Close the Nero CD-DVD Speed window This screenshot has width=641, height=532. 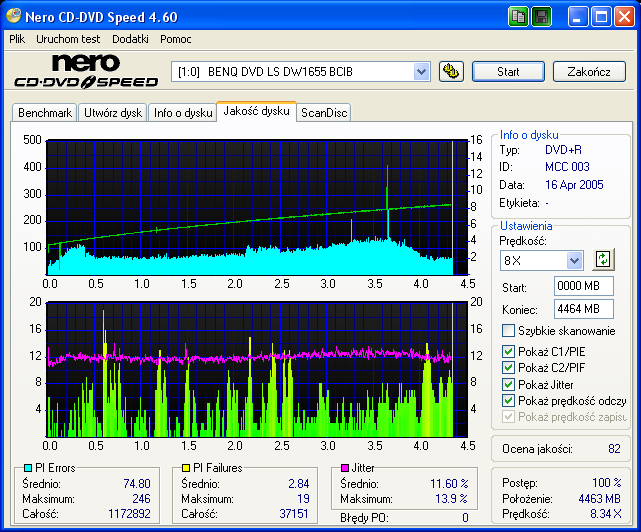(624, 17)
